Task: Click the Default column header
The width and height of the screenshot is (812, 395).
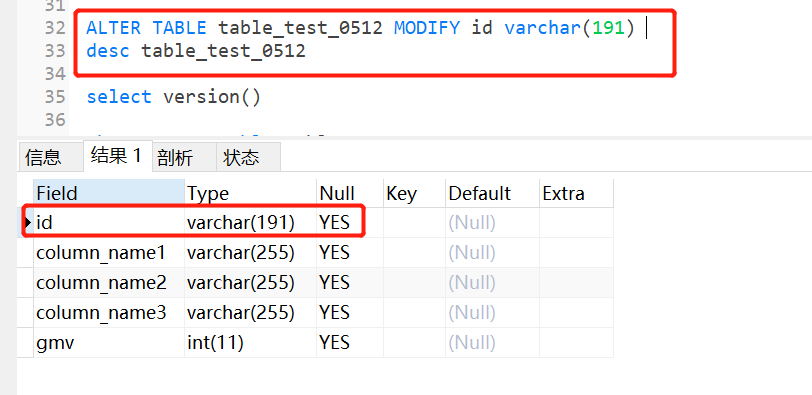Action: click(492, 193)
